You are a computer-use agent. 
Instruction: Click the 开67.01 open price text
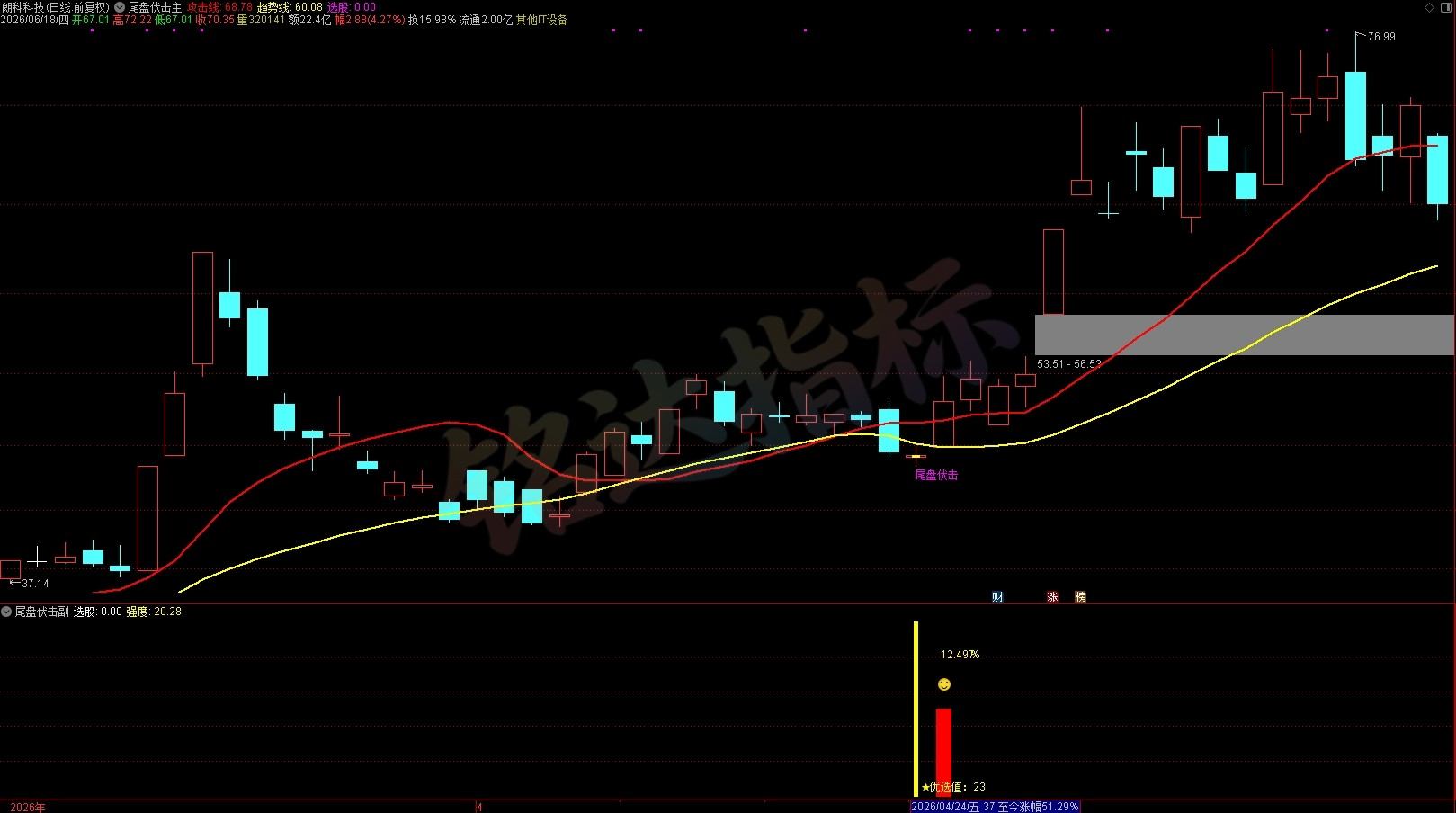[x=91, y=20]
